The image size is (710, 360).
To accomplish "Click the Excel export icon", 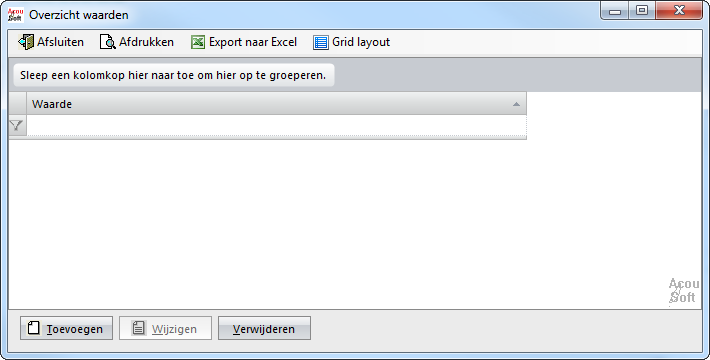I will (198, 42).
